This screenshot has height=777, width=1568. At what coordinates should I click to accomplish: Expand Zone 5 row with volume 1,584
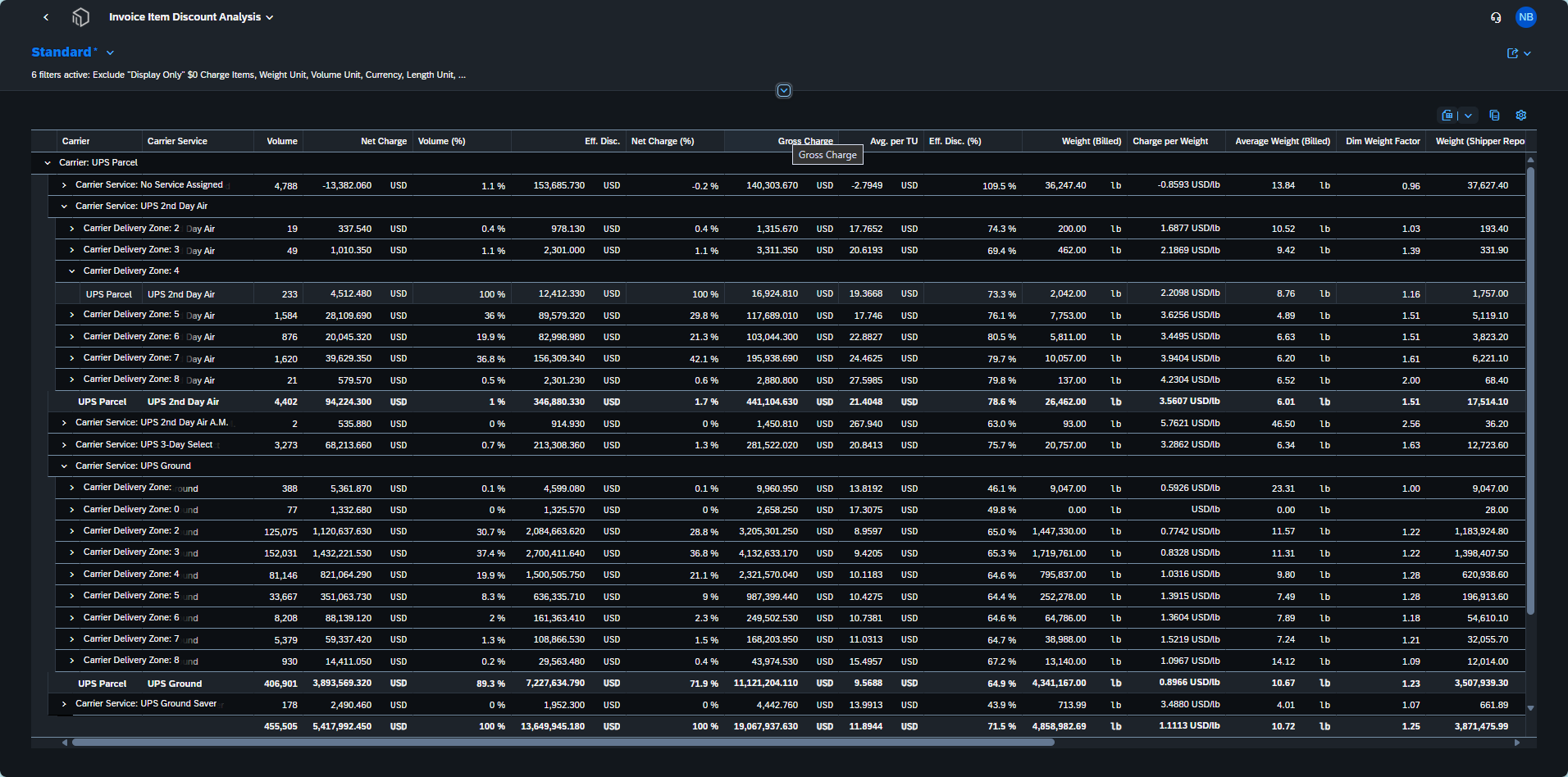pos(72,315)
